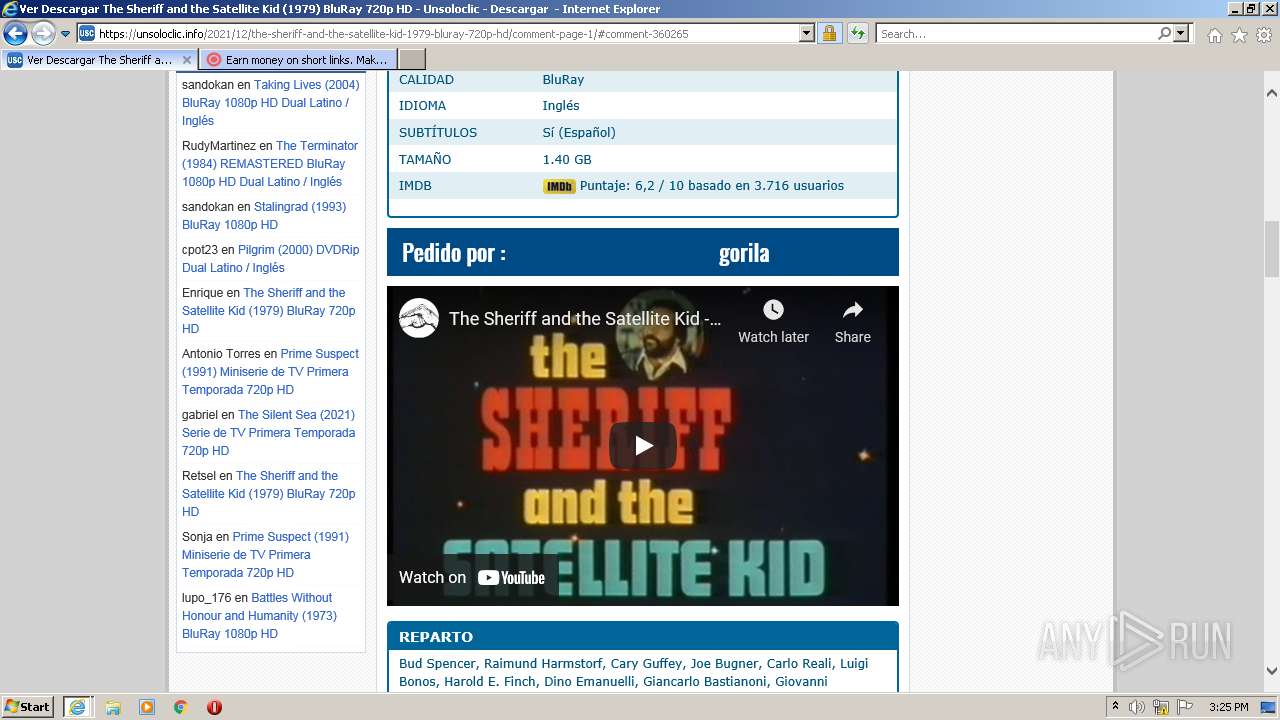Click Watch on YouTube button
Image resolution: width=1280 pixels, height=720 pixels.
pos(472,577)
